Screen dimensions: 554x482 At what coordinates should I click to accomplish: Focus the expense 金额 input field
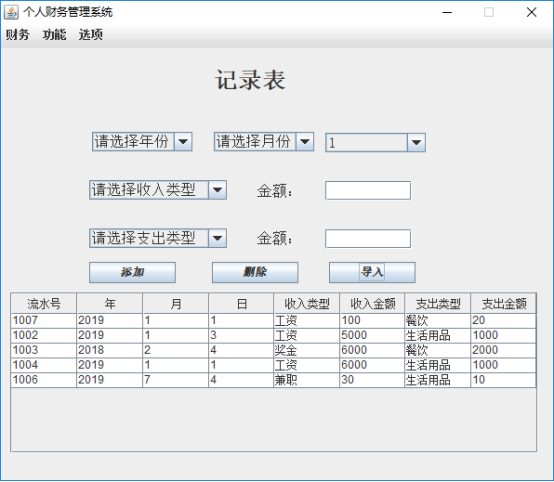(368, 239)
